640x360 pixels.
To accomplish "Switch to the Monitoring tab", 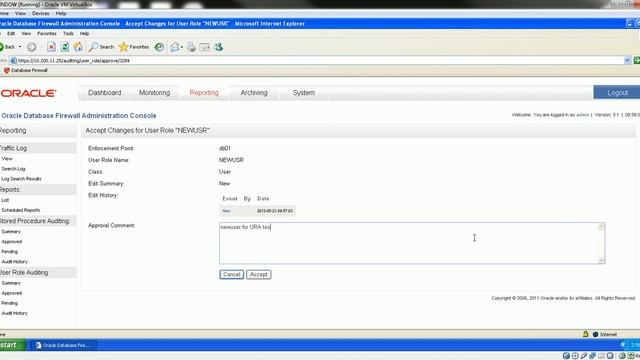I will (154, 93).
